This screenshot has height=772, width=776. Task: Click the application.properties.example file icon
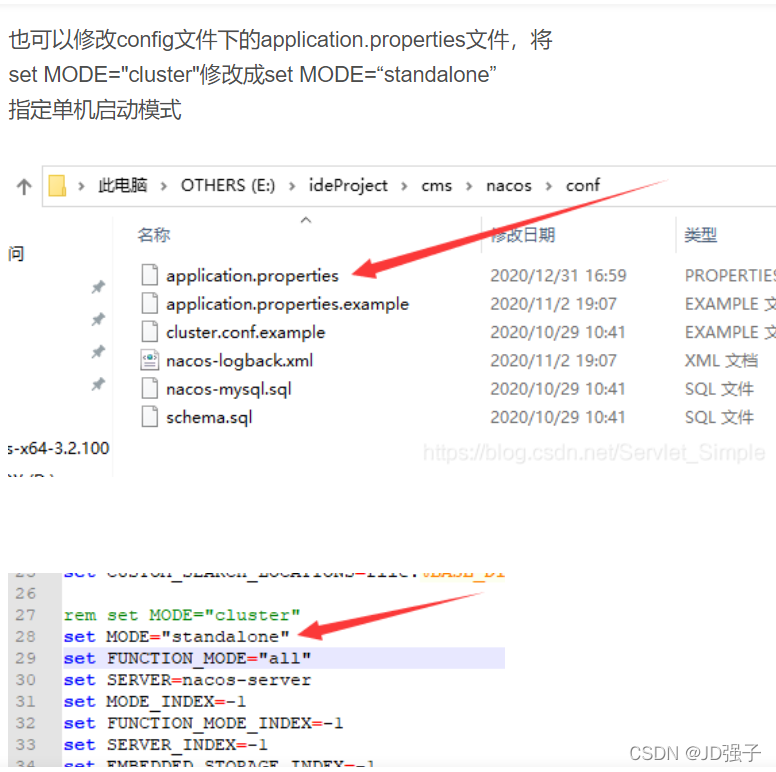[150, 303]
